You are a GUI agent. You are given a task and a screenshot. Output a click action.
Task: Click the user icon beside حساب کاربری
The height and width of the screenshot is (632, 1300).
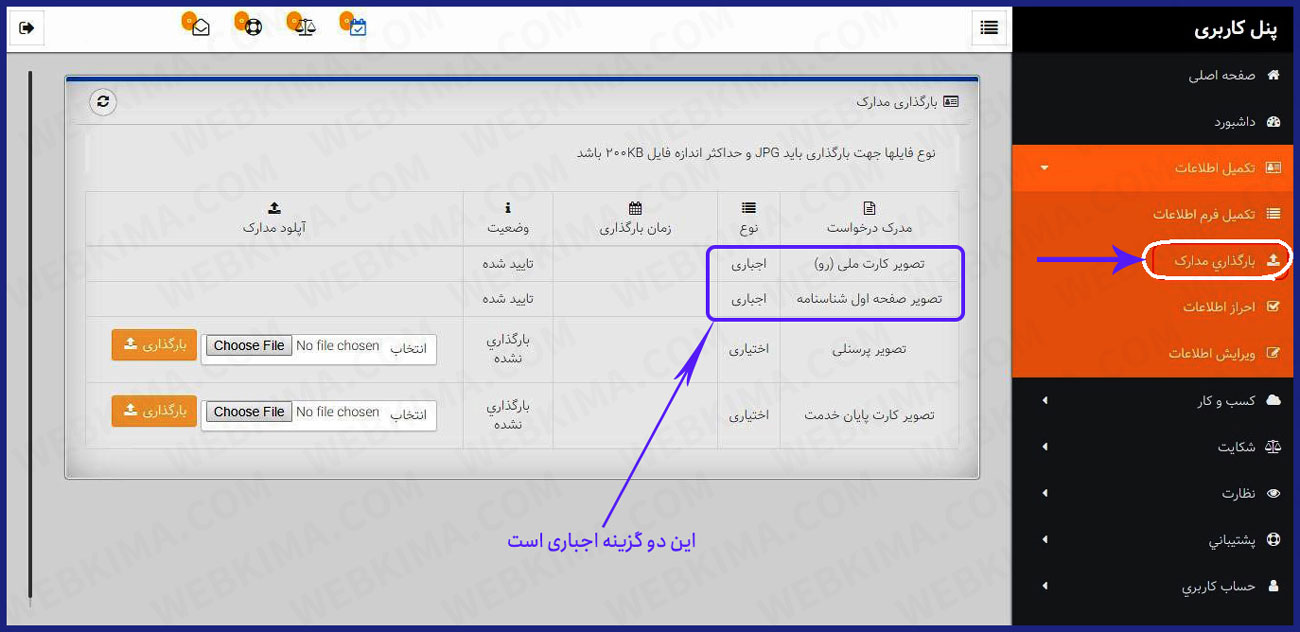pyautogui.click(x=1273, y=586)
